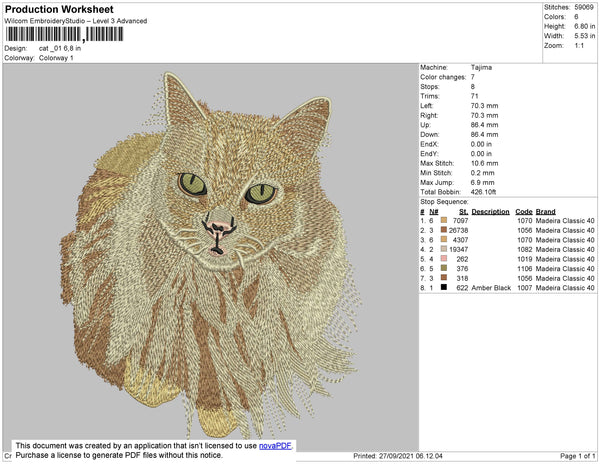Image resolution: width=600 pixels, height=464 pixels.
Task: Click Max Stitch value '10.6 mm'
Action: (x=484, y=163)
